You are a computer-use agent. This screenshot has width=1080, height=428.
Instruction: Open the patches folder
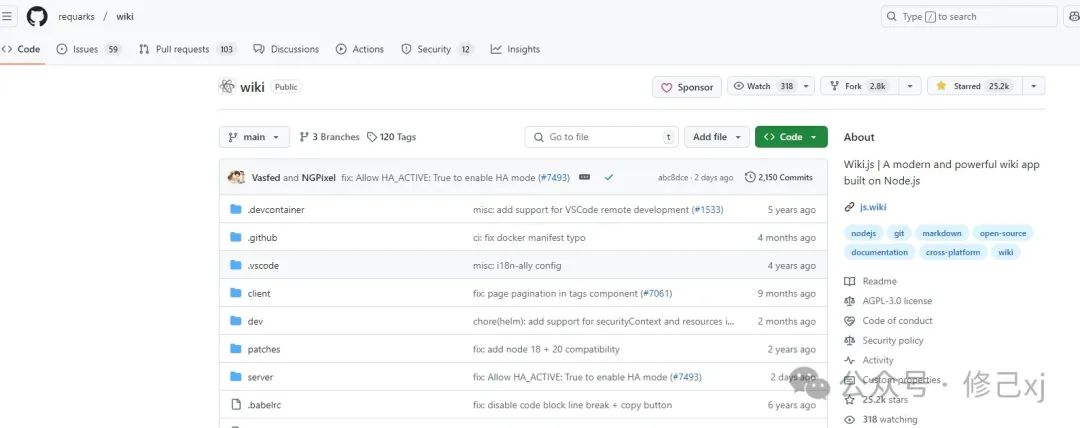pyautogui.click(x=264, y=349)
